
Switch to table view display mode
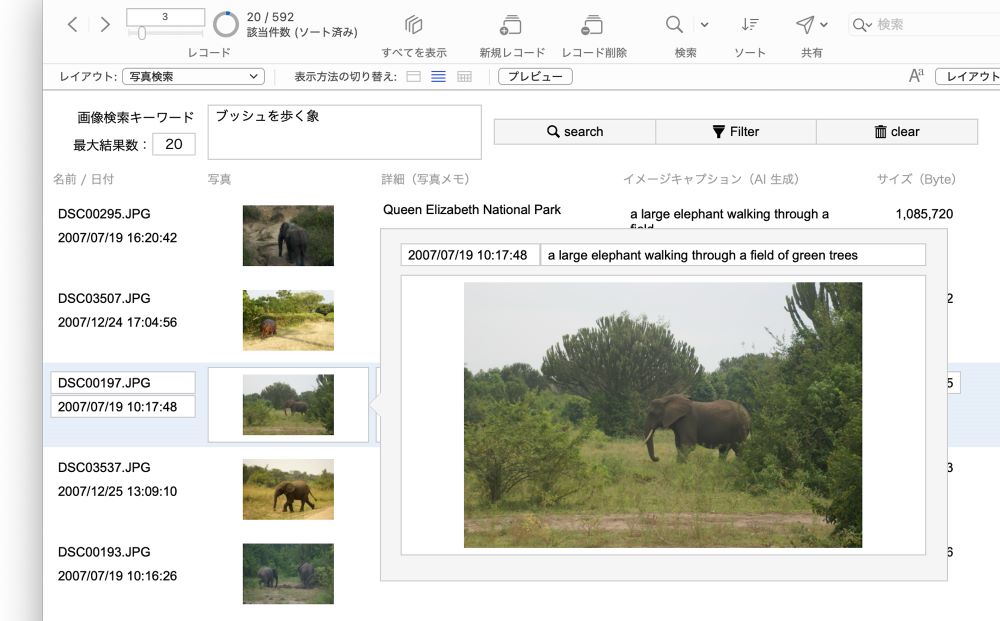tap(464, 77)
